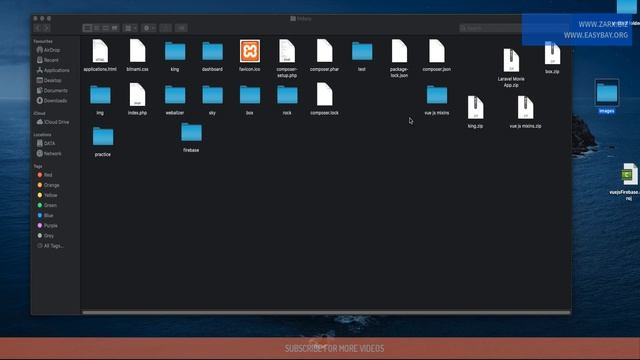
Task: Select the box.zip archive
Action: coord(552,58)
